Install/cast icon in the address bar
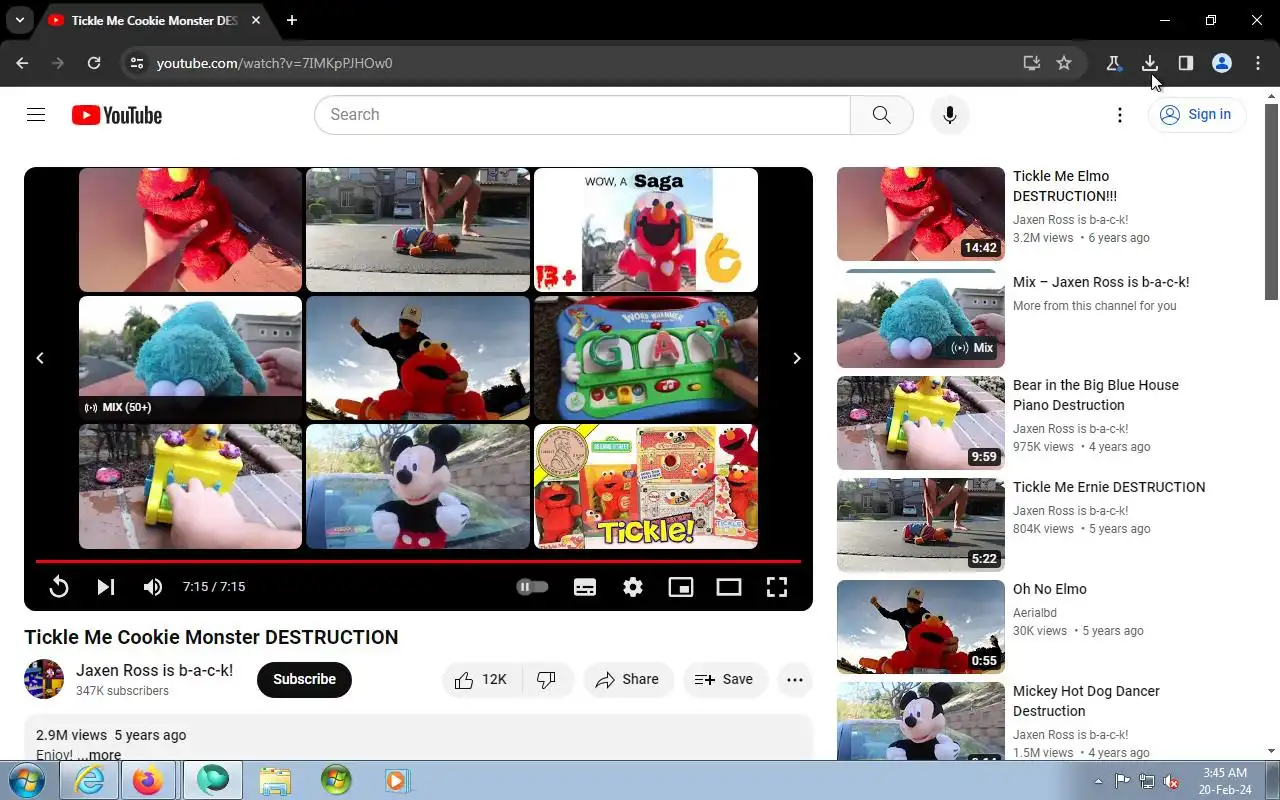This screenshot has height=800, width=1280. tap(1032, 63)
